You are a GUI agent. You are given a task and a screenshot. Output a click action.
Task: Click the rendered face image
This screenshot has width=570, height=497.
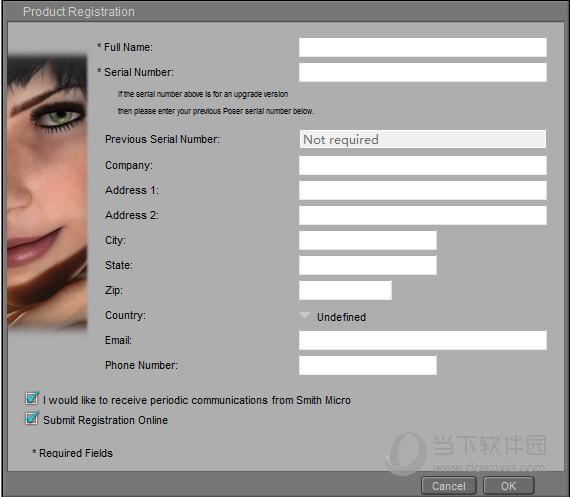click(x=47, y=193)
